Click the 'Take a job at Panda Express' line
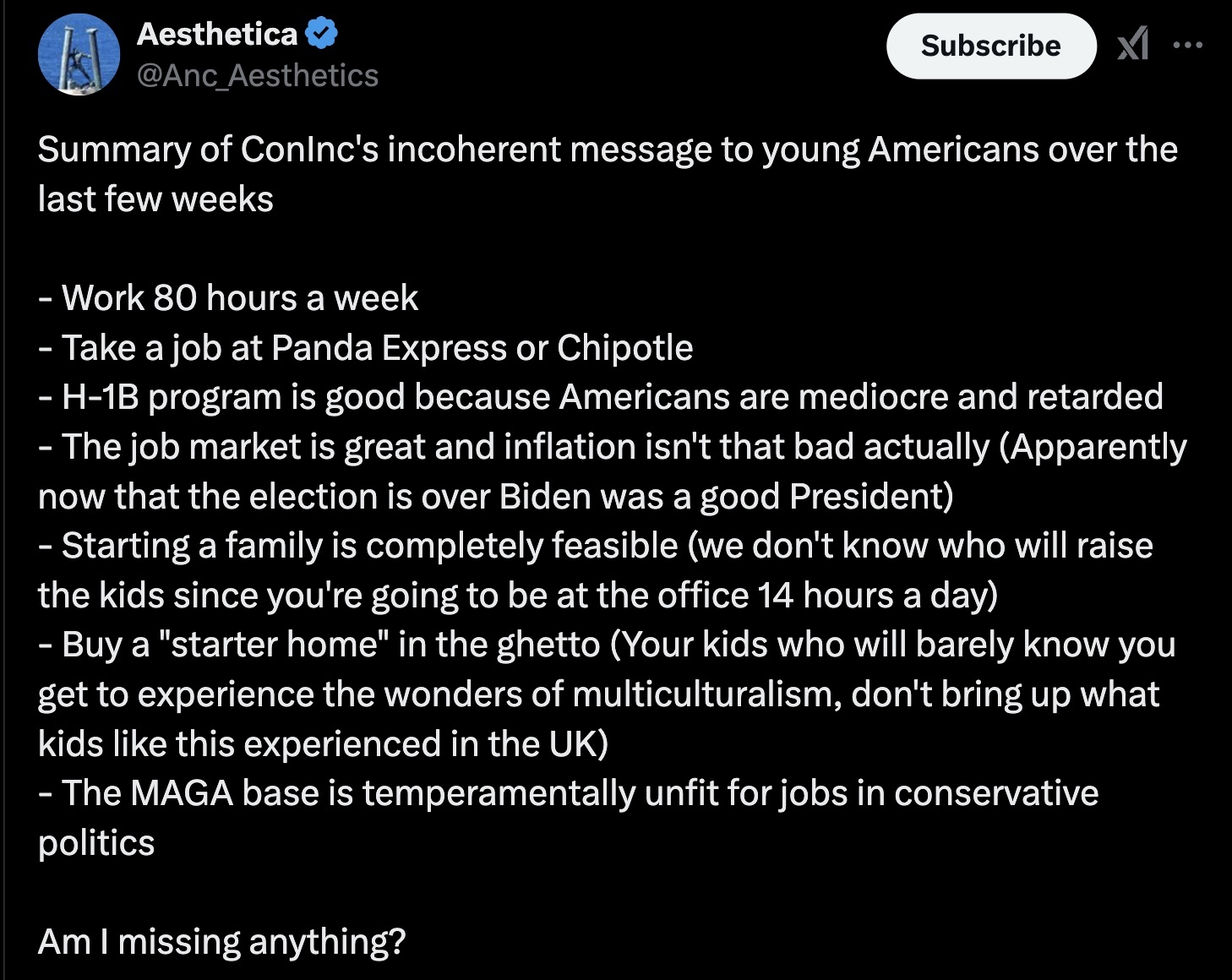The image size is (1232, 980). click(366, 348)
